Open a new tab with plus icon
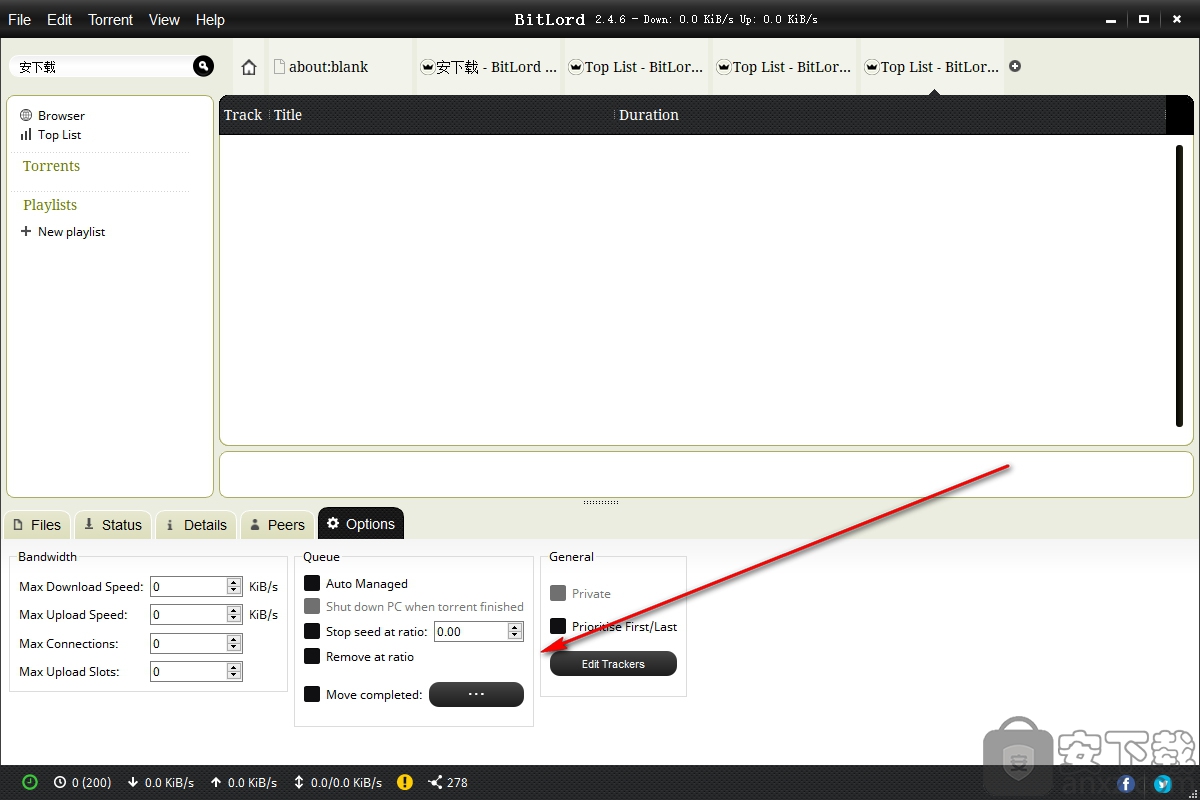The image size is (1200, 800). pyautogui.click(x=1015, y=66)
